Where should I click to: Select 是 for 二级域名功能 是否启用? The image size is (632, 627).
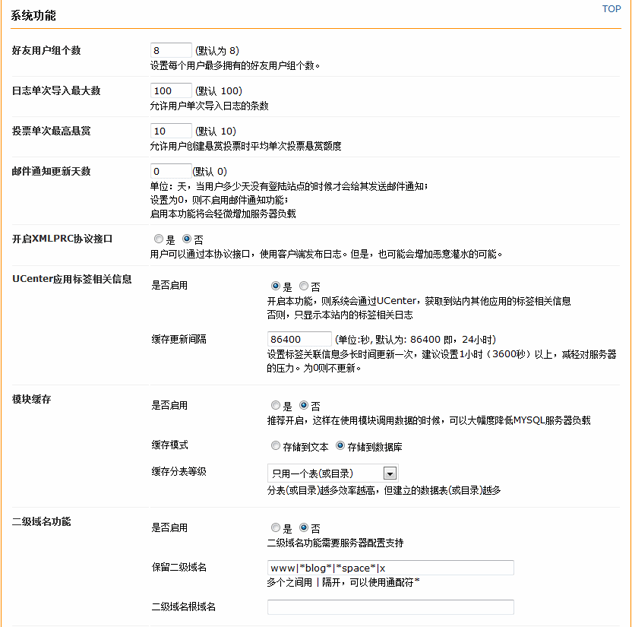pyautogui.click(x=275, y=527)
